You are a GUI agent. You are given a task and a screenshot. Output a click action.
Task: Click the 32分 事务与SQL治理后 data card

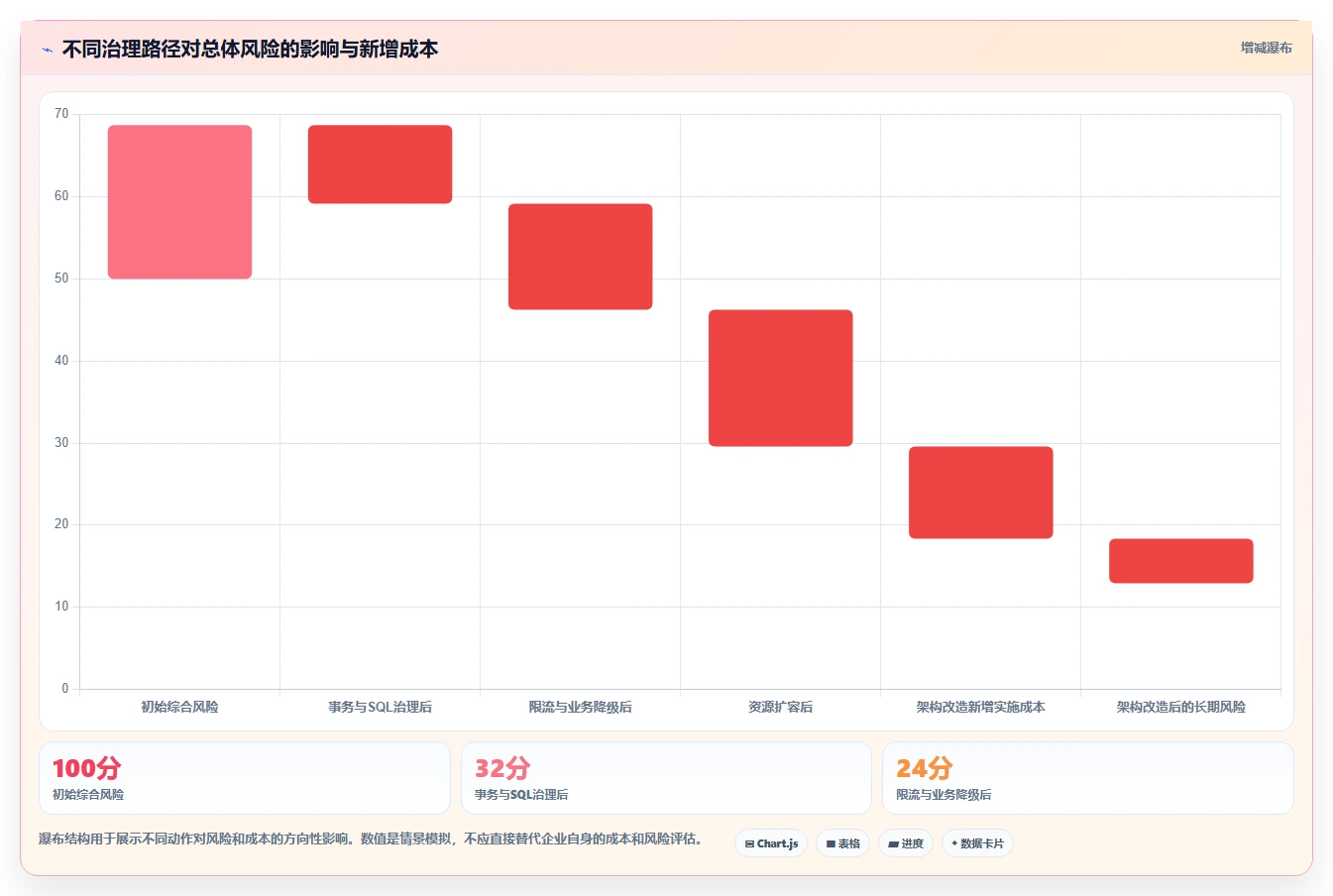click(x=666, y=778)
